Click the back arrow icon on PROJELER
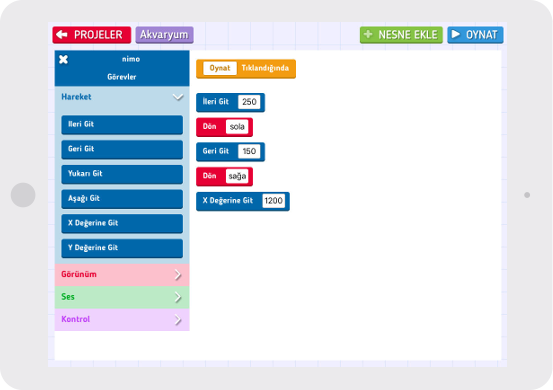Screen dimensions: 553x390 click(x=62, y=34)
